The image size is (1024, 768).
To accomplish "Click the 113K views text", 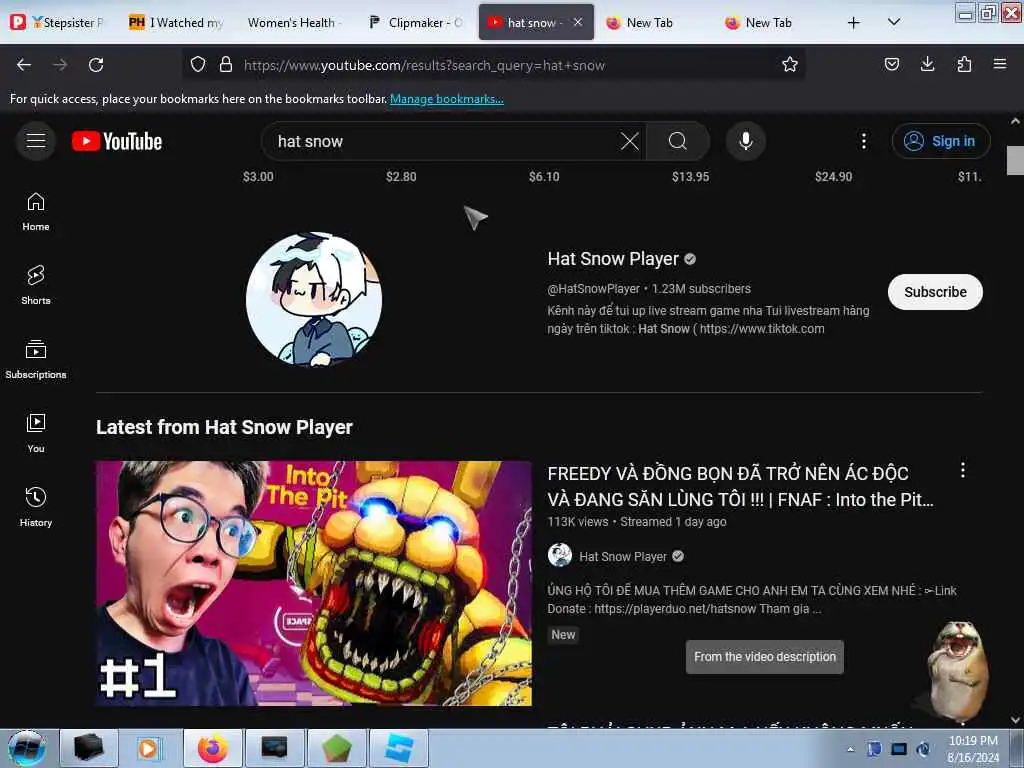I will pyautogui.click(x=578, y=522).
